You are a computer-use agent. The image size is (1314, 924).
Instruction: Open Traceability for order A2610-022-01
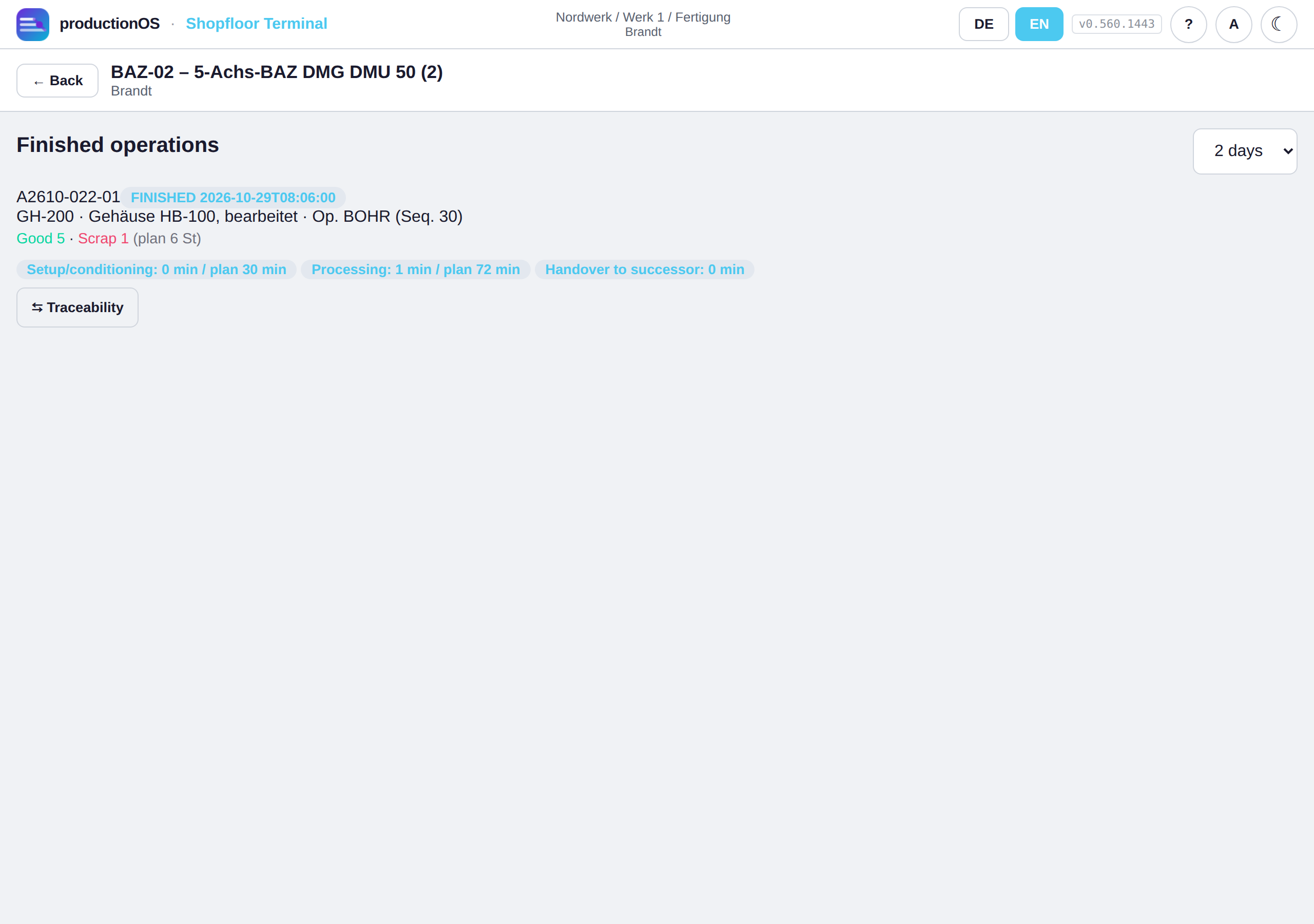click(78, 307)
